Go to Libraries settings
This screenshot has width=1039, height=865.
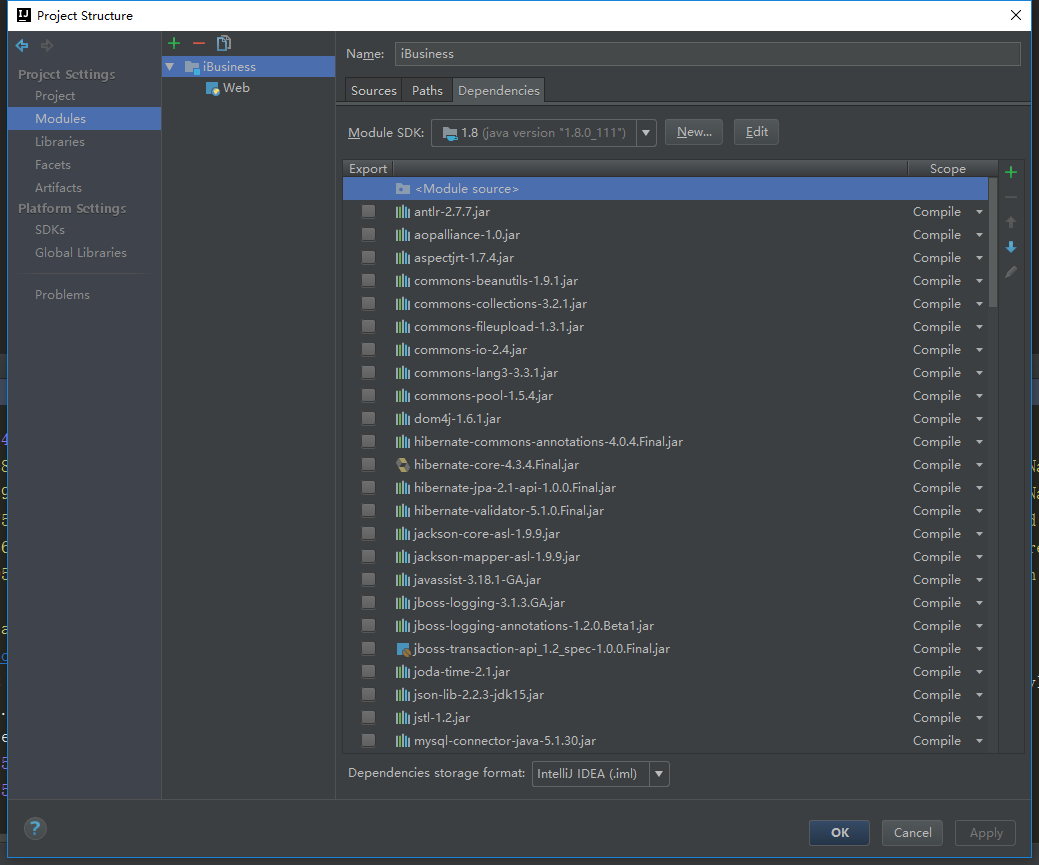(60, 142)
